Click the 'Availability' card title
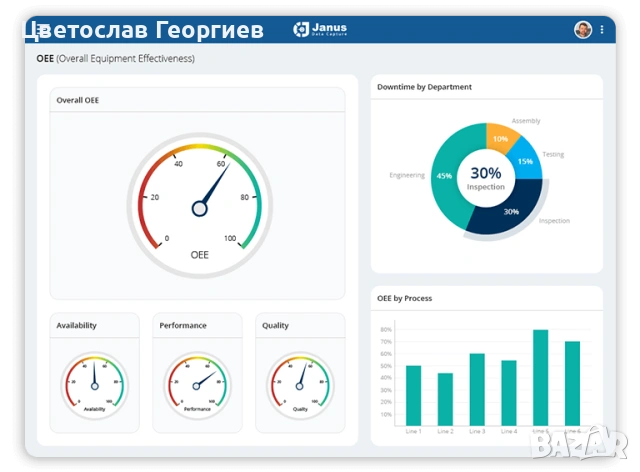Image resolution: width=640 pixels, height=472 pixels. coord(76,325)
